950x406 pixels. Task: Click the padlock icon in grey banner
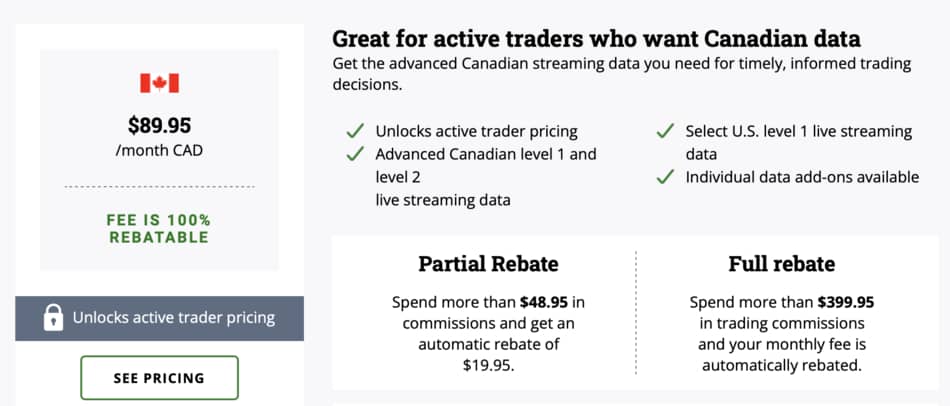tap(53, 318)
